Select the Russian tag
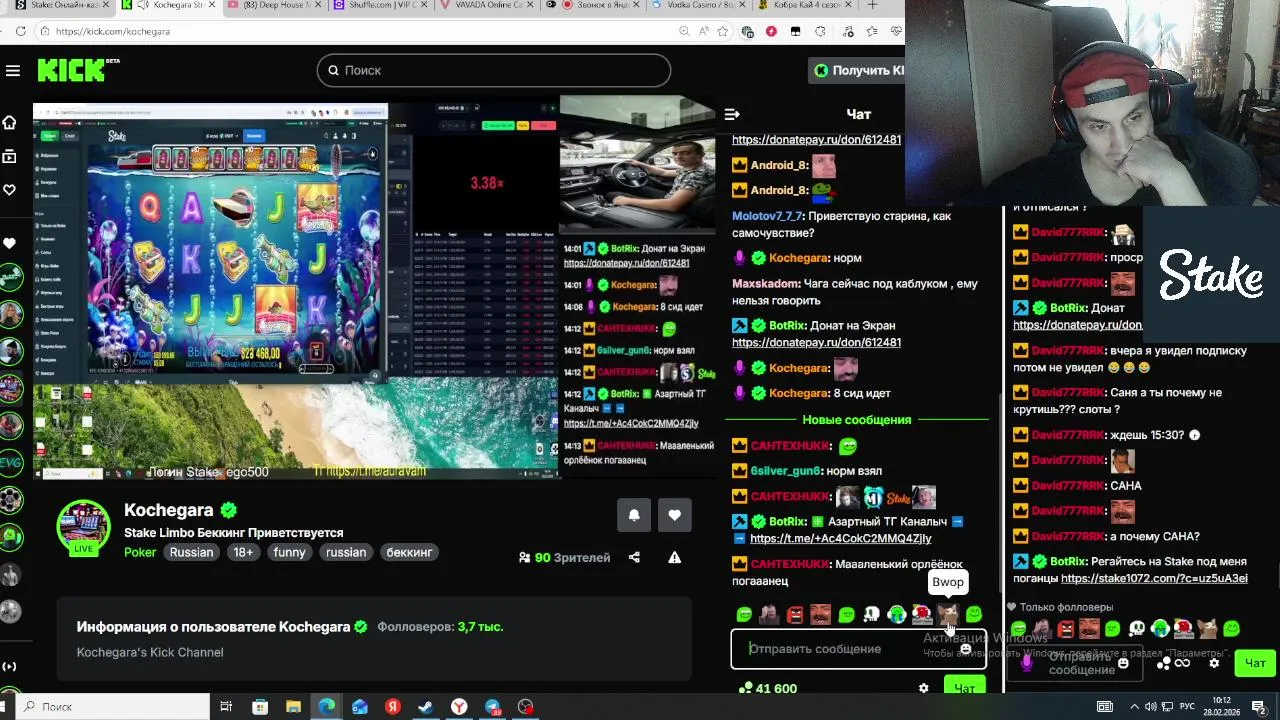 click(x=191, y=552)
